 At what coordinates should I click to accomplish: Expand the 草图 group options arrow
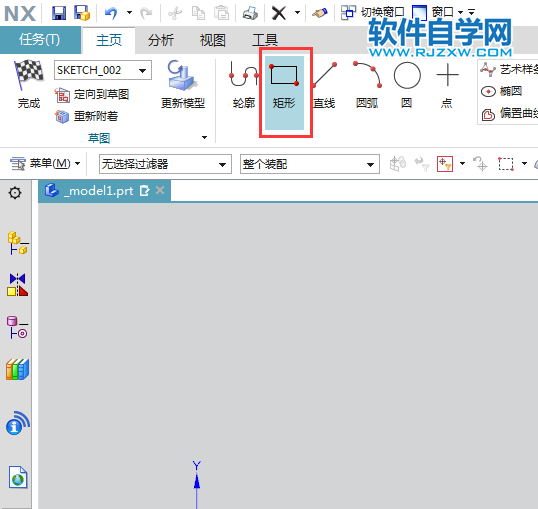click(204, 138)
